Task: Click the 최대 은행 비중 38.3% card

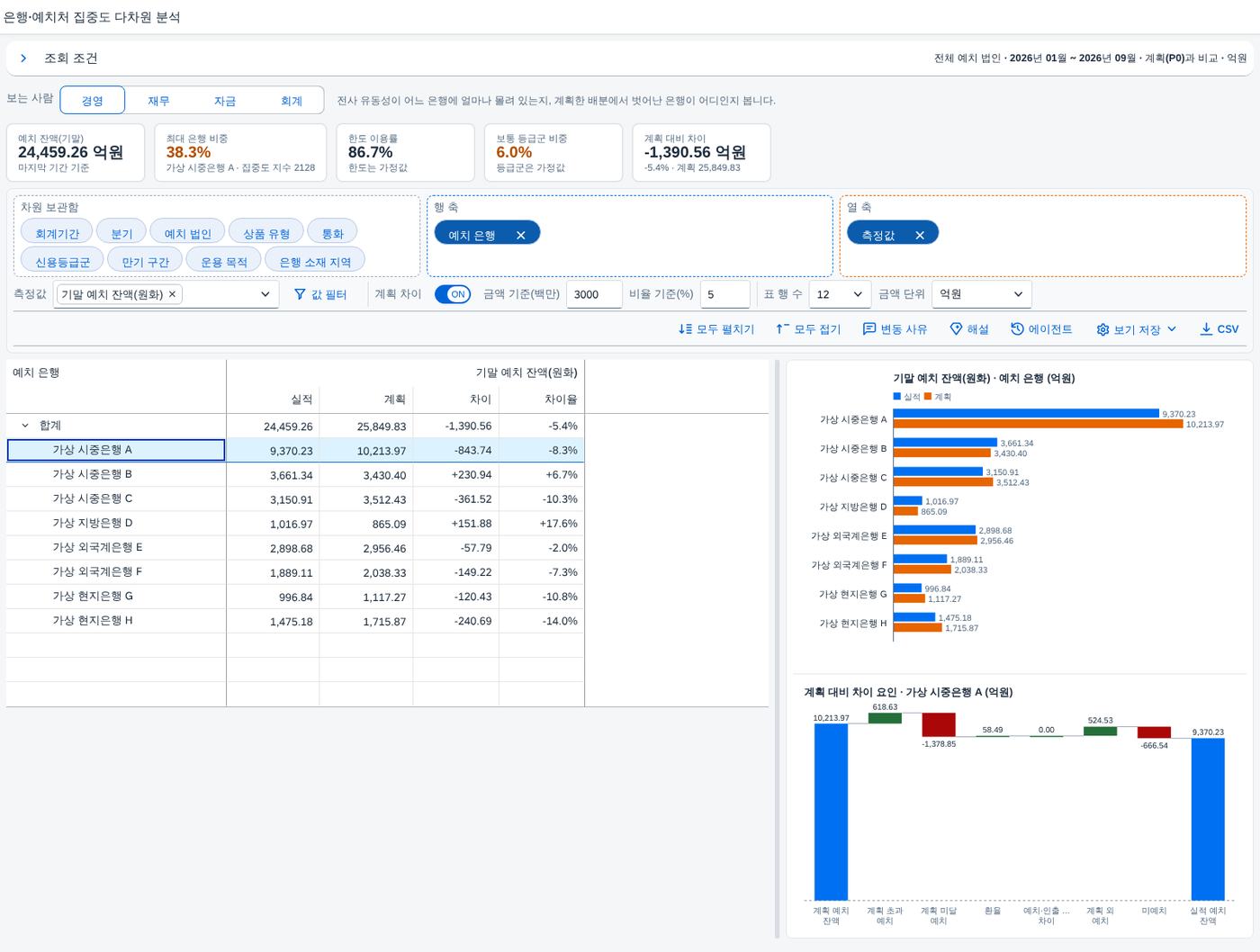Action: (240, 153)
